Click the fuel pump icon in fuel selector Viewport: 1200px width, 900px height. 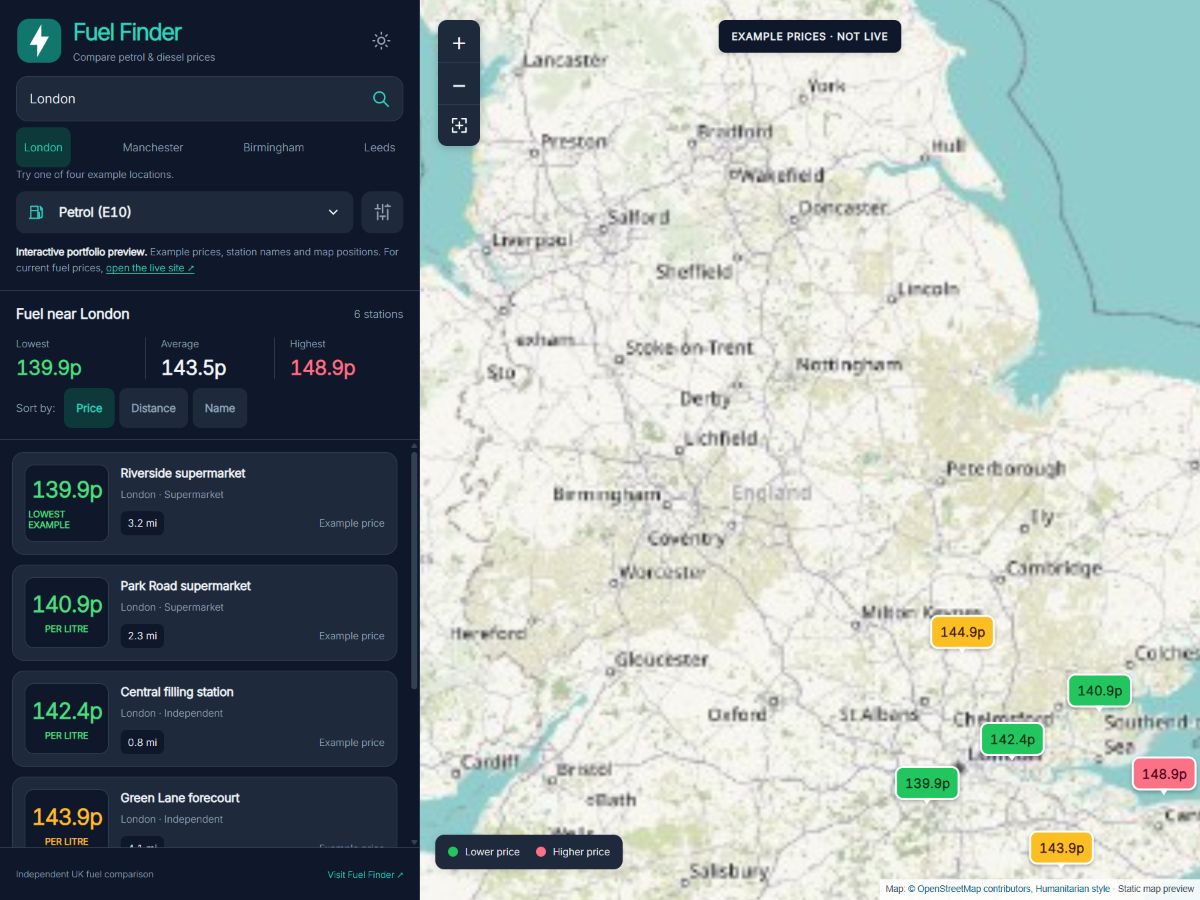pyautogui.click(x=37, y=212)
